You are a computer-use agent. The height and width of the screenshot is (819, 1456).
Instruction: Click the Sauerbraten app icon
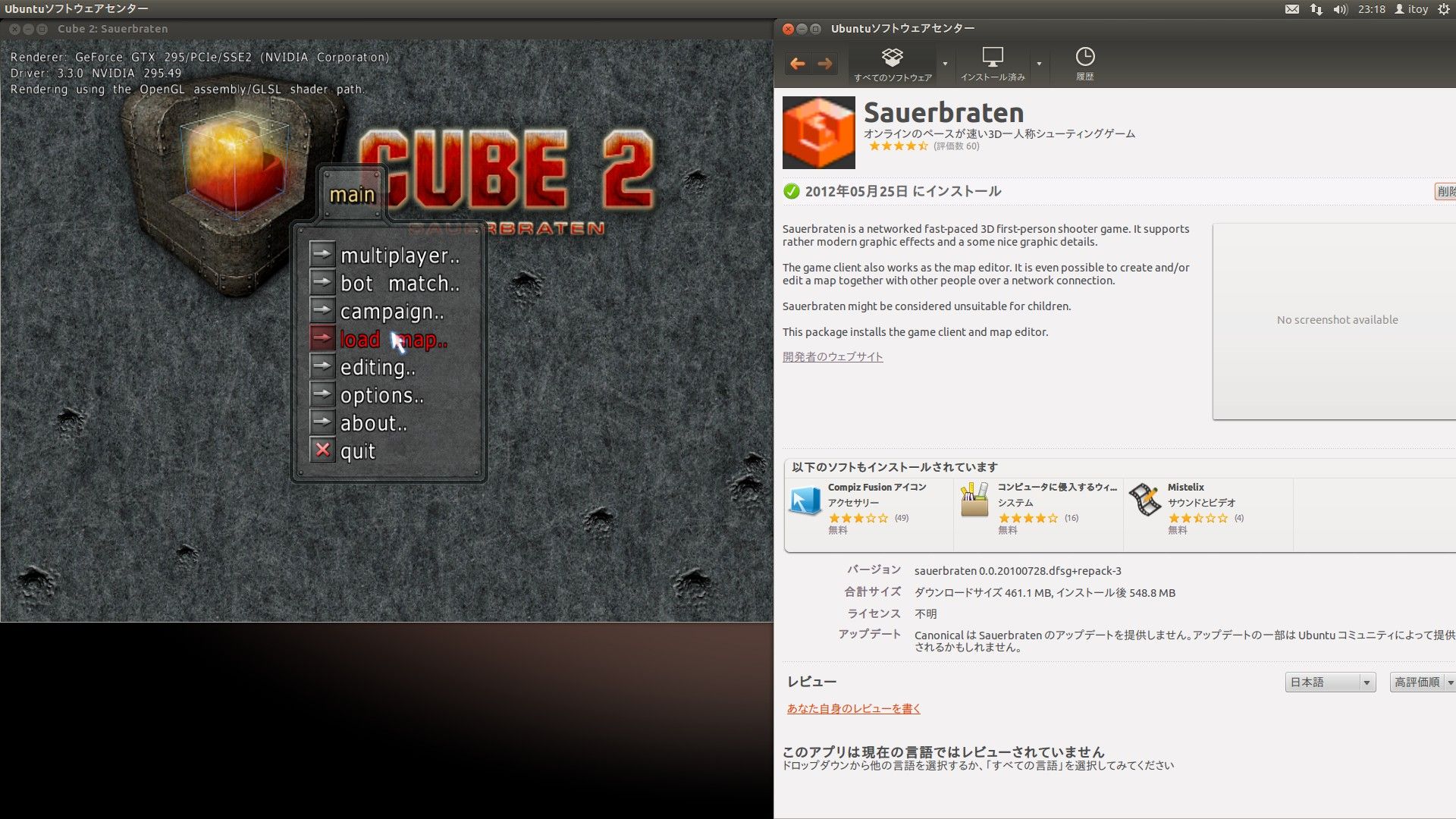tap(819, 133)
